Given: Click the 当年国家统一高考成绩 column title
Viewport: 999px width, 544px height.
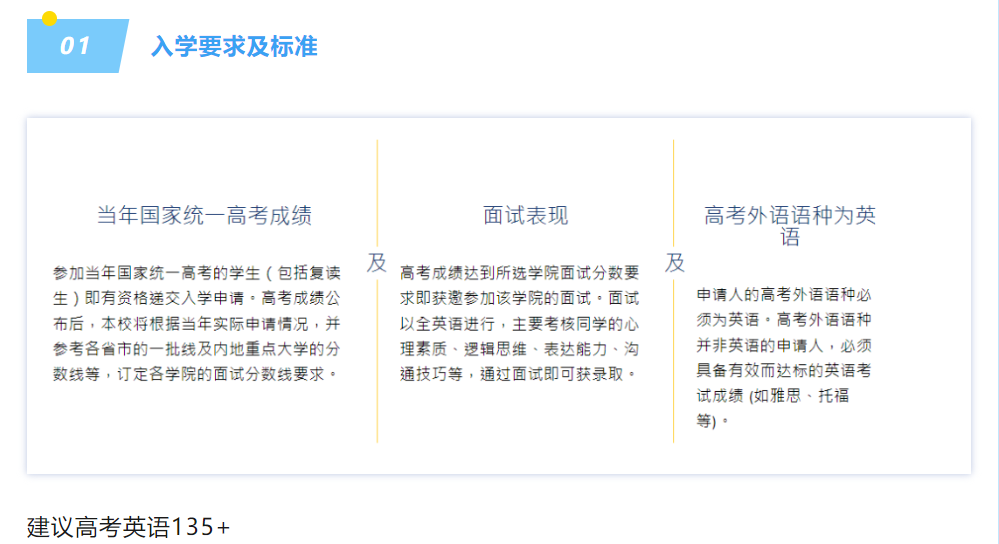Looking at the screenshot, I should click(204, 215).
